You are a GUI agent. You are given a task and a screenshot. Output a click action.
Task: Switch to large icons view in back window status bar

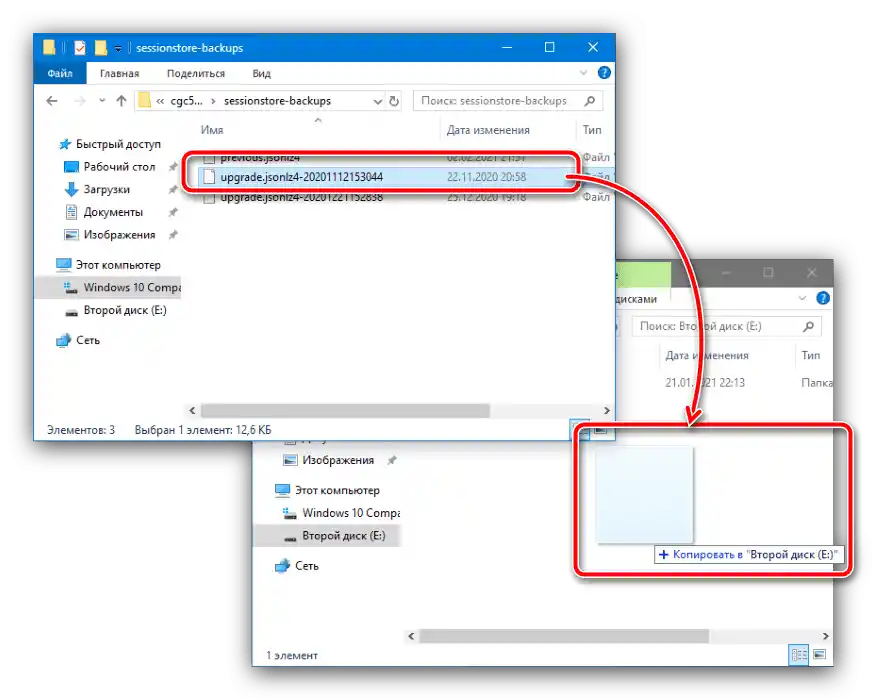(x=819, y=655)
